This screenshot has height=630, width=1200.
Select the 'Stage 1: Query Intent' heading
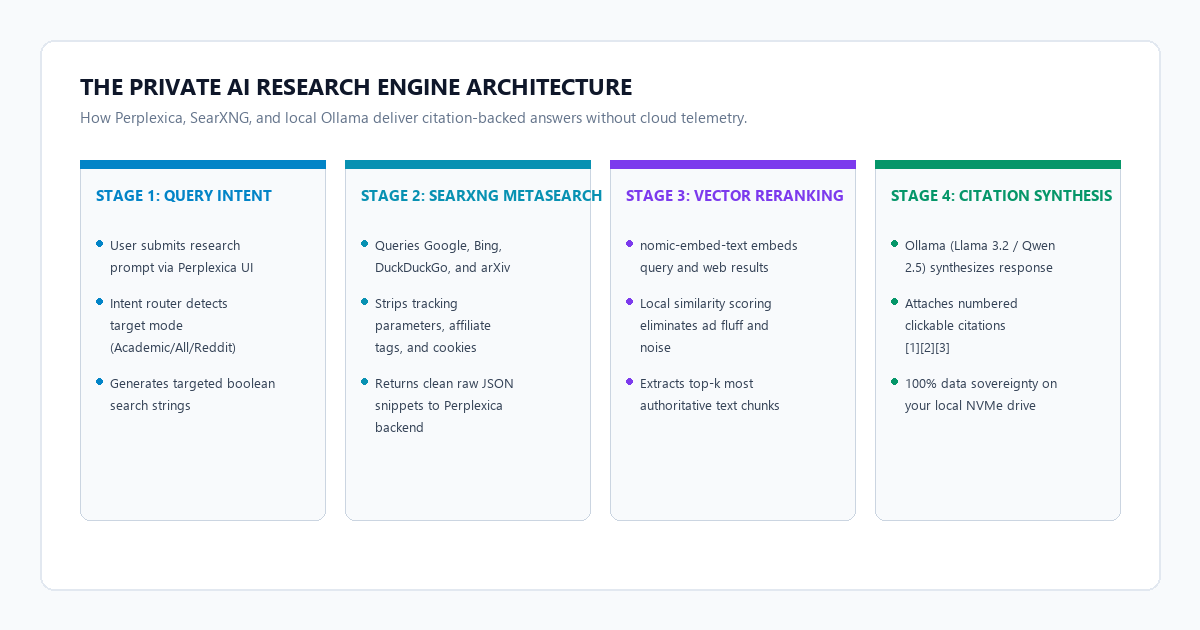click(x=184, y=196)
